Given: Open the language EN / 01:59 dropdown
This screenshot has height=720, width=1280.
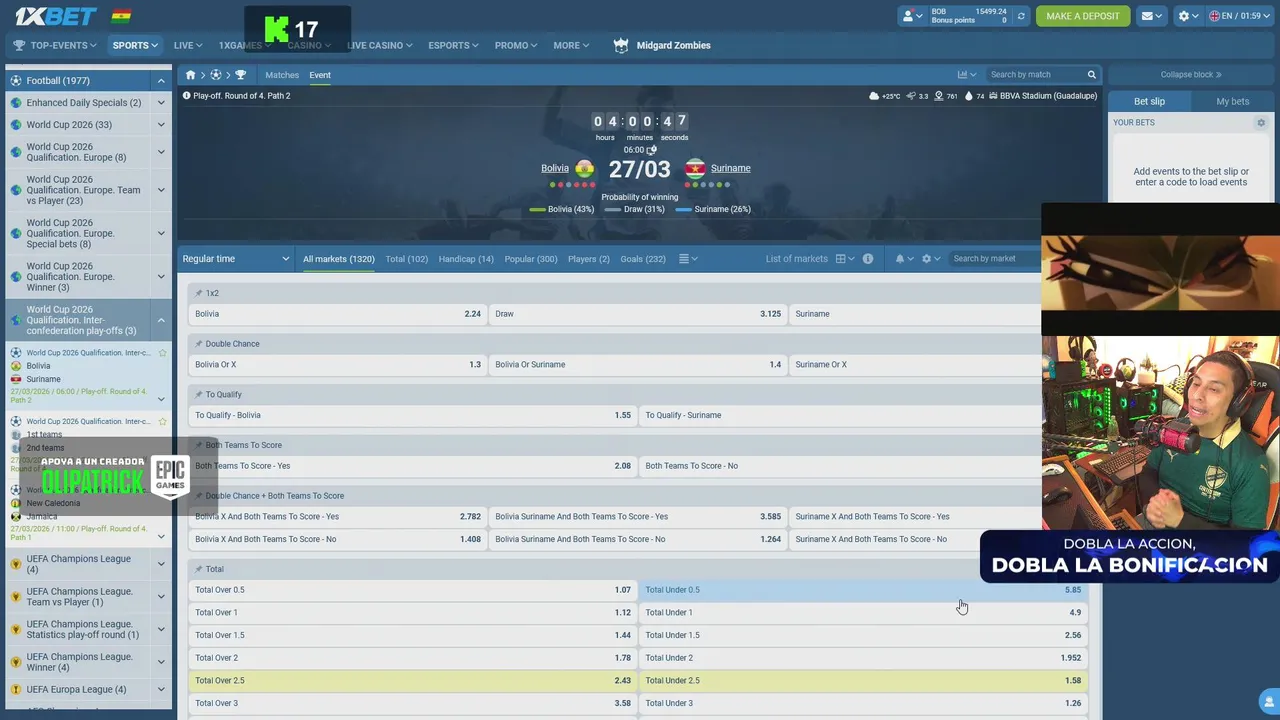Looking at the screenshot, I should coord(1238,16).
